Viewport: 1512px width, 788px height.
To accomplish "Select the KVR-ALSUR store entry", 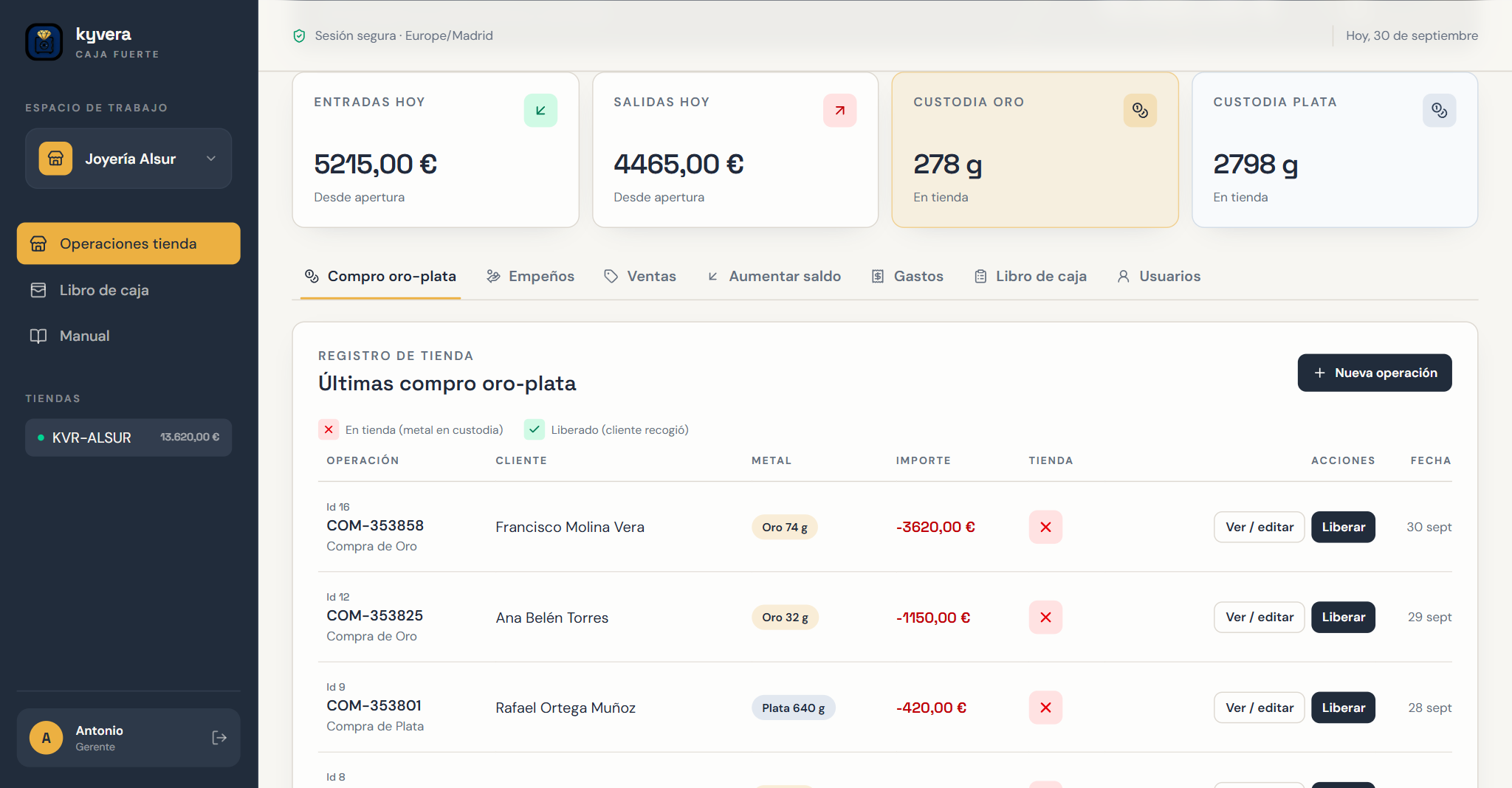I will (128, 438).
